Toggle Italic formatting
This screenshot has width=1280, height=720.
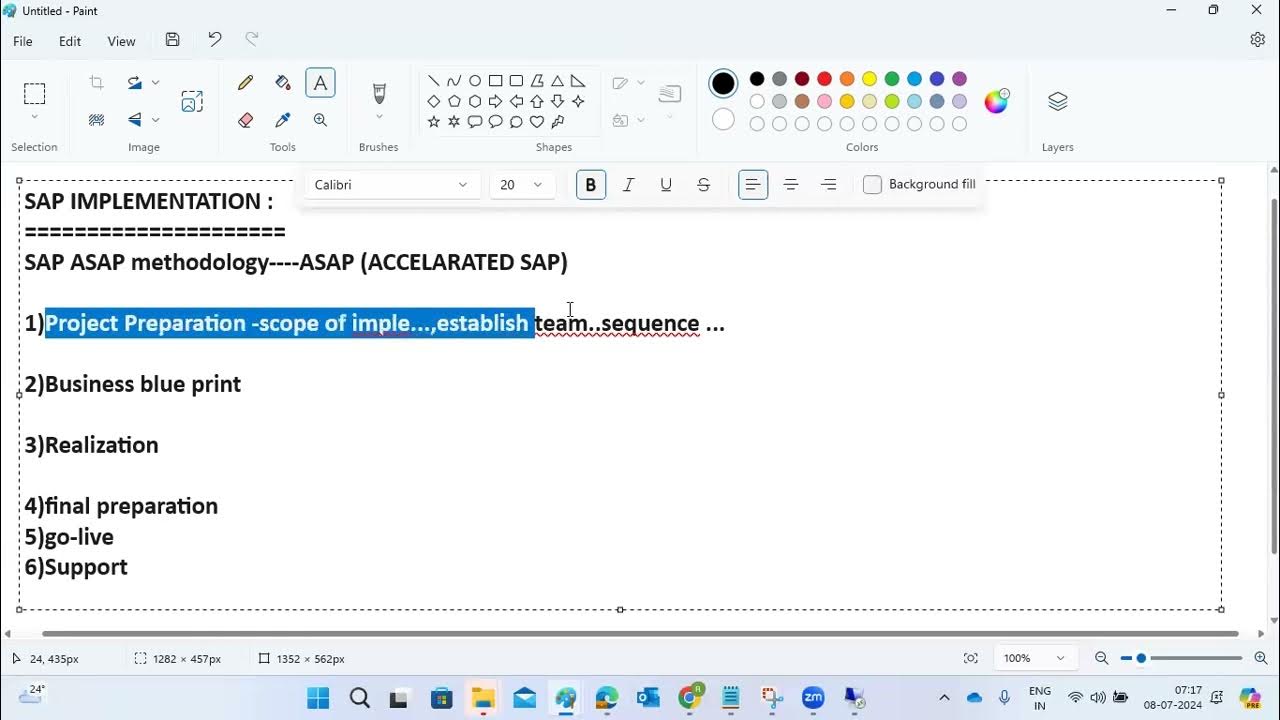[628, 185]
